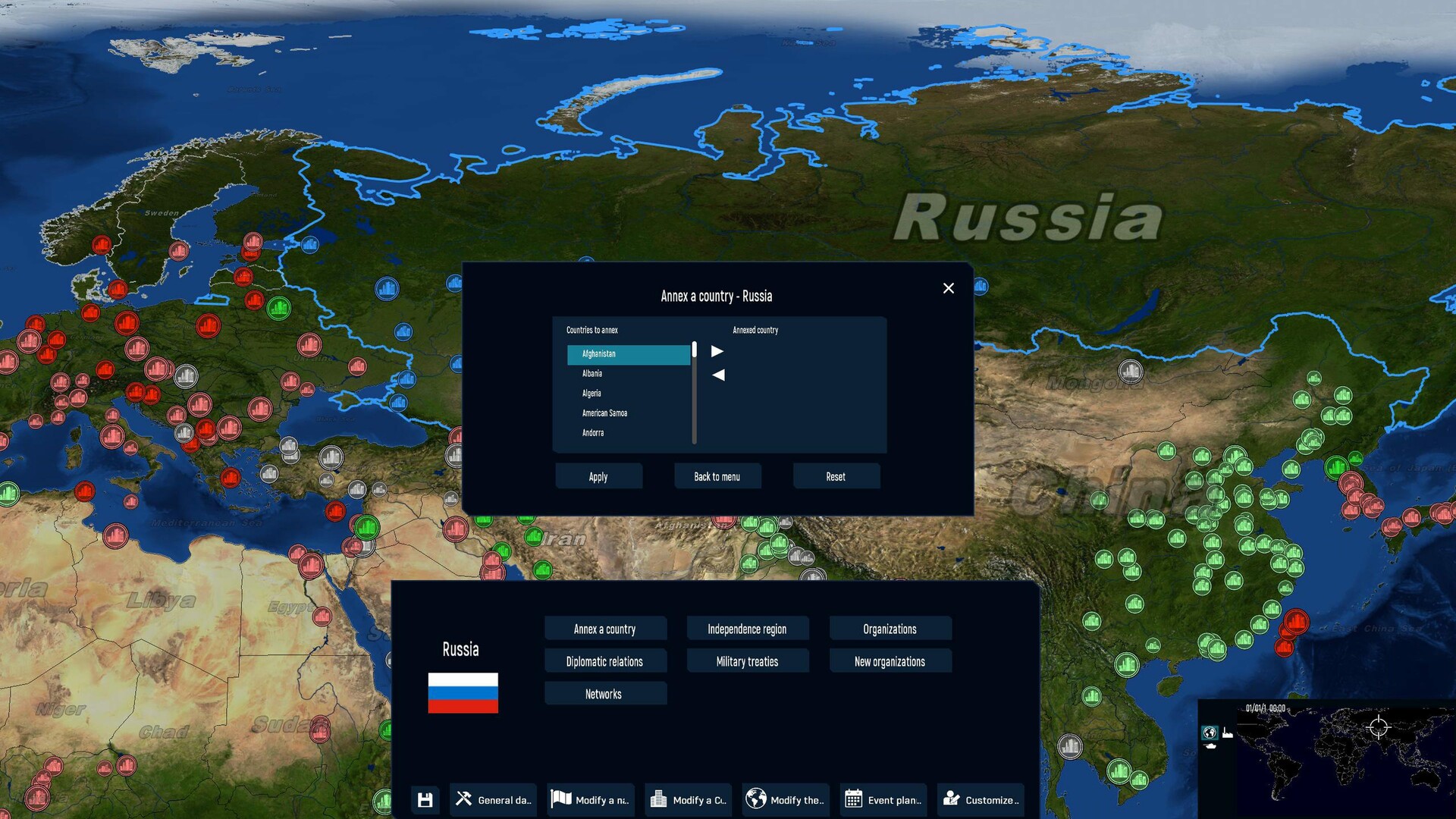
Task: Open the Organizations panel
Action: click(889, 628)
